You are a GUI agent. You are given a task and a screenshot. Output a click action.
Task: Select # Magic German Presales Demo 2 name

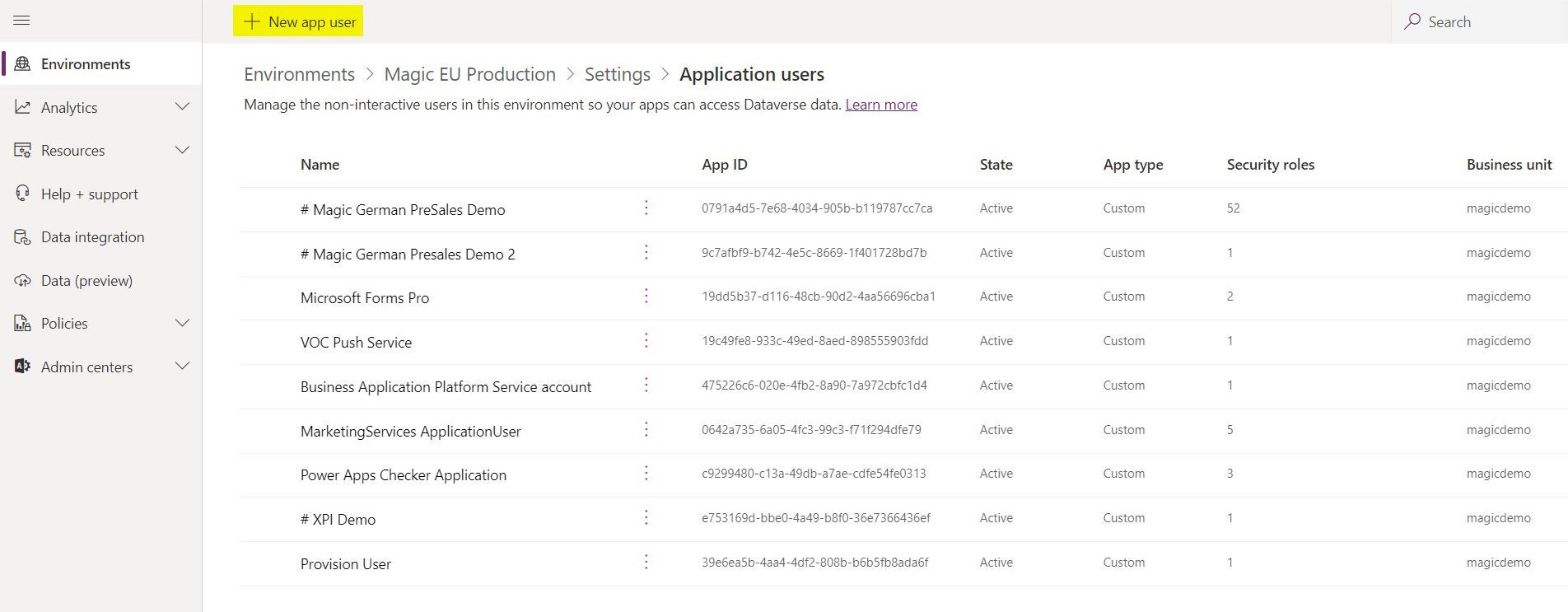[x=408, y=254]
